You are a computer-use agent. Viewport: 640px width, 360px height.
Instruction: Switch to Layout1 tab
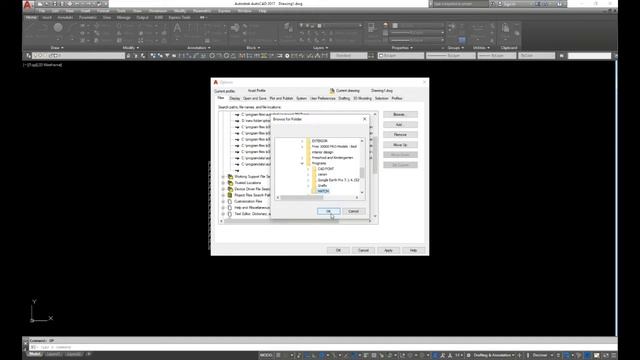[x=53, y=354]
